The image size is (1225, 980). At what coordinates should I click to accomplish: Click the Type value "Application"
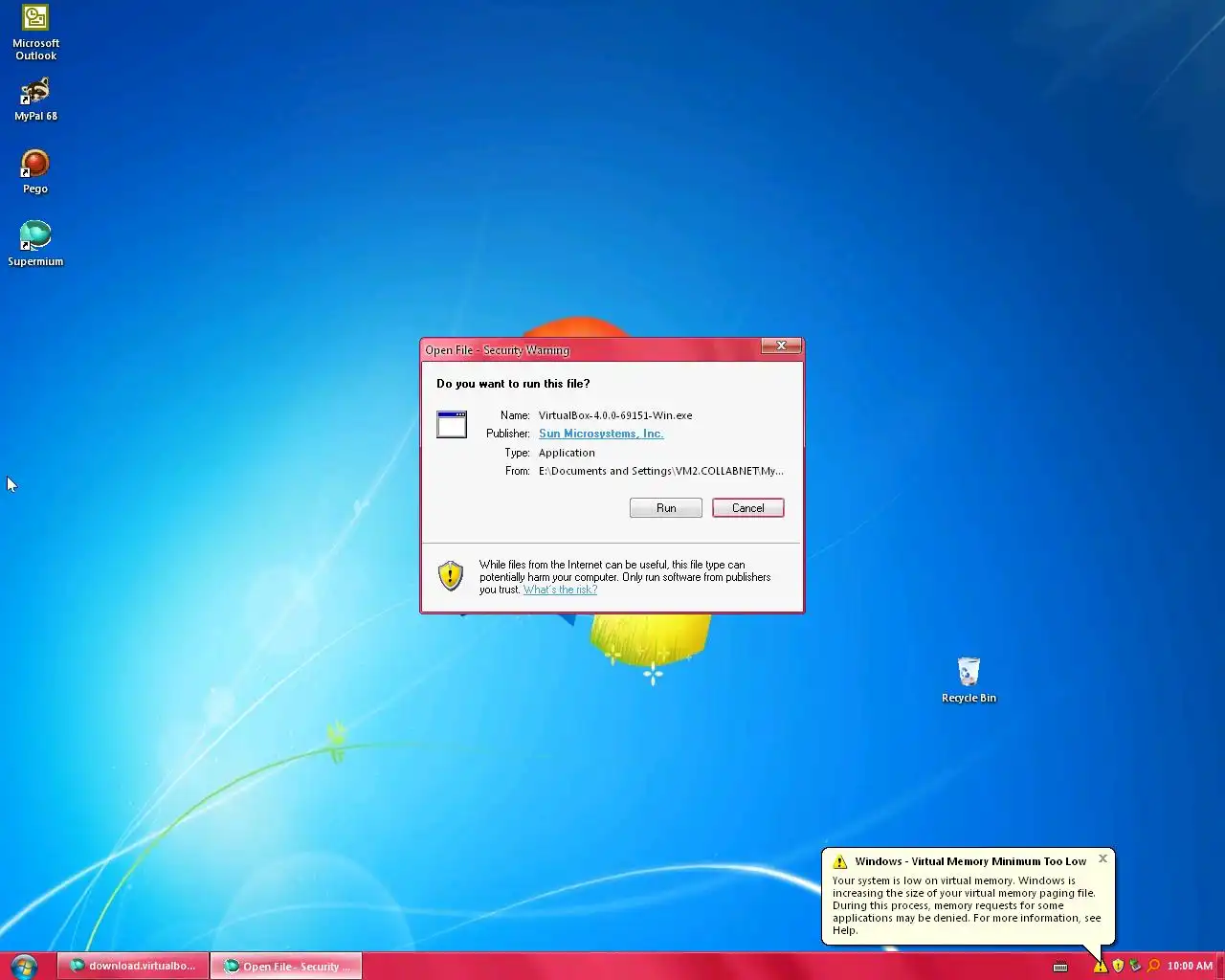[x=567, y=453]
